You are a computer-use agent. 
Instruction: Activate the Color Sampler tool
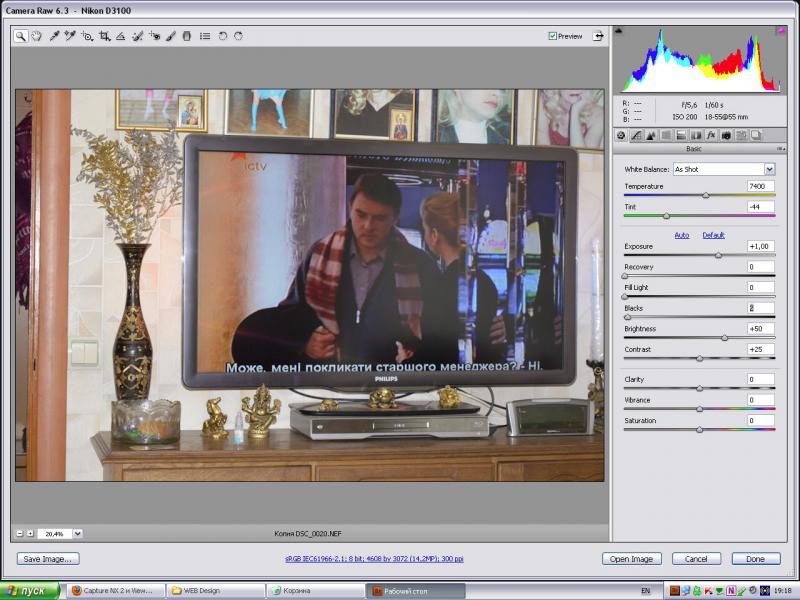(x=70, y=36)
